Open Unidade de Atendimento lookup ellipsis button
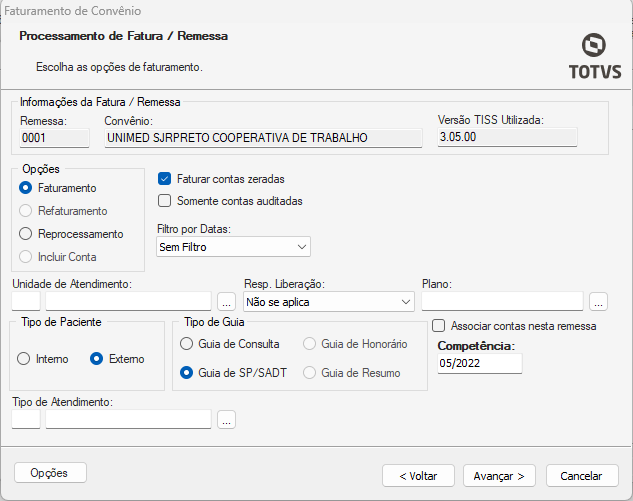 coord(227,301)
